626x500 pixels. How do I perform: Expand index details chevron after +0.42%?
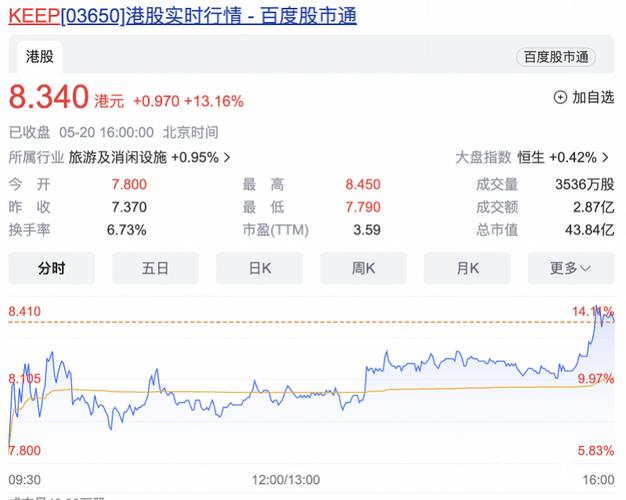[x=606, y=157]
